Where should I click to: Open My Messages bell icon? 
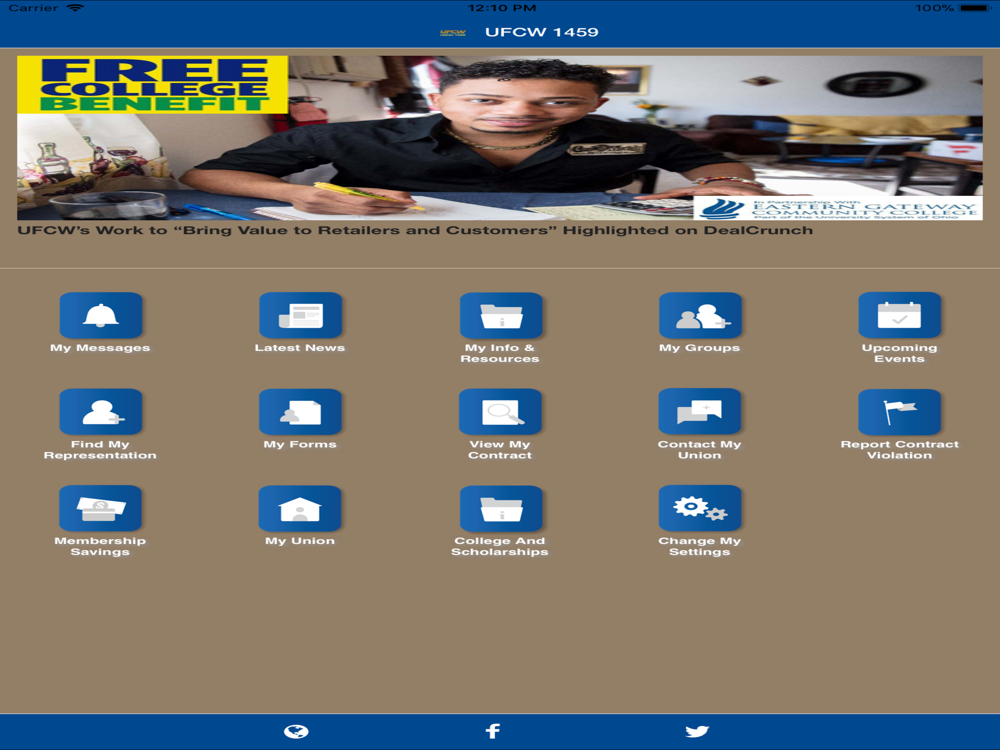pos(101,315)
